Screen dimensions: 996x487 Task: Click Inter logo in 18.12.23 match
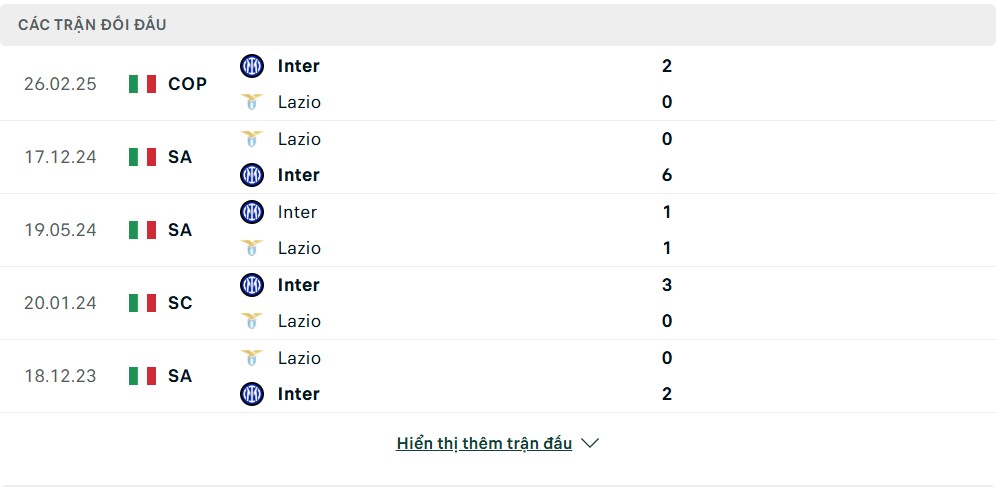(x=252, y=394)
